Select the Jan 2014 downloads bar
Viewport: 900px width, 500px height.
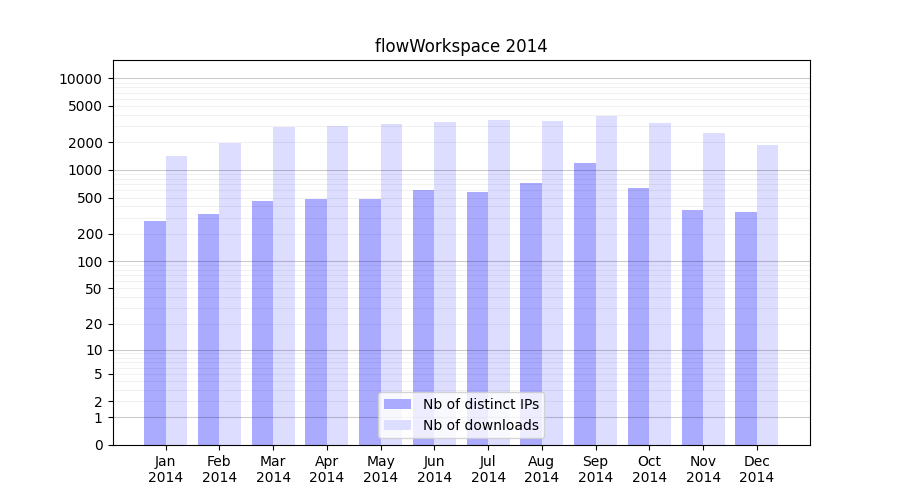point(176,300)
